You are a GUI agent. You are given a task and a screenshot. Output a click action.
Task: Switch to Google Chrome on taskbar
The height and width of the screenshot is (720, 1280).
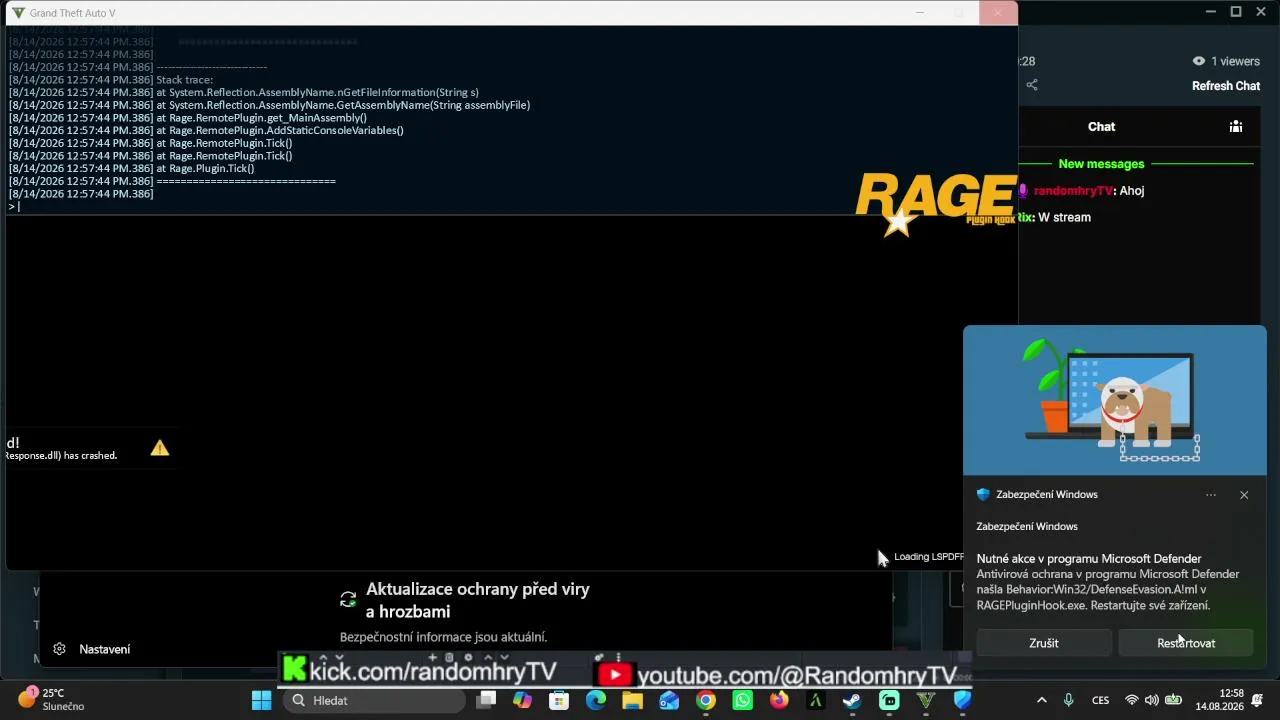pos(706,700)
